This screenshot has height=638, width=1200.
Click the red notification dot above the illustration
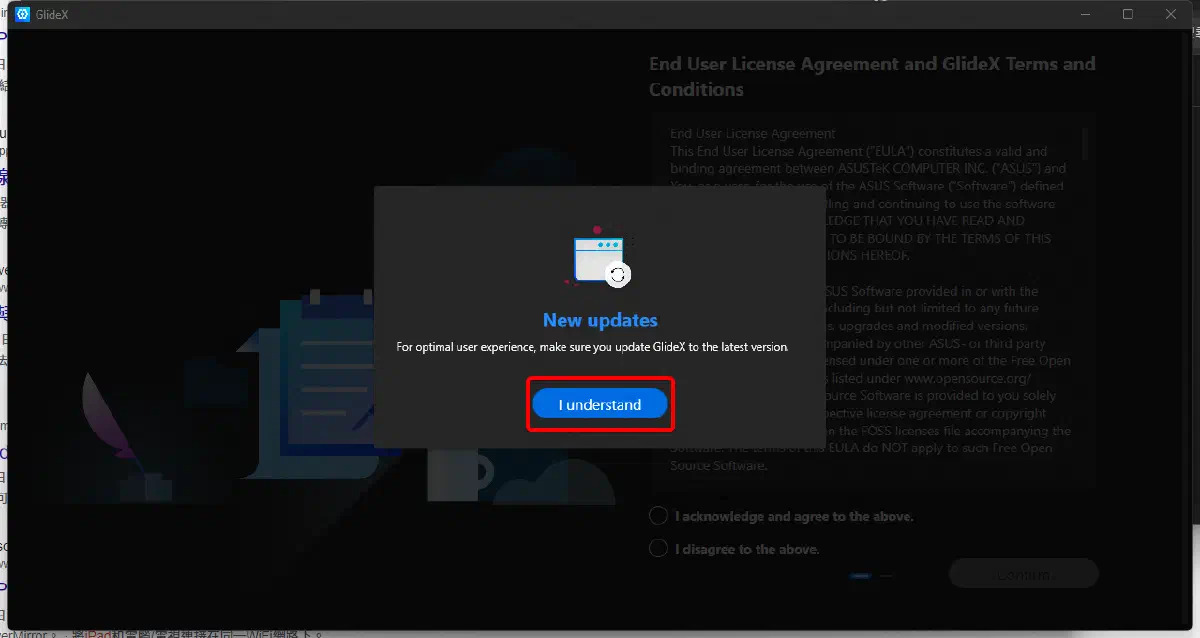[x=598, y=227]
